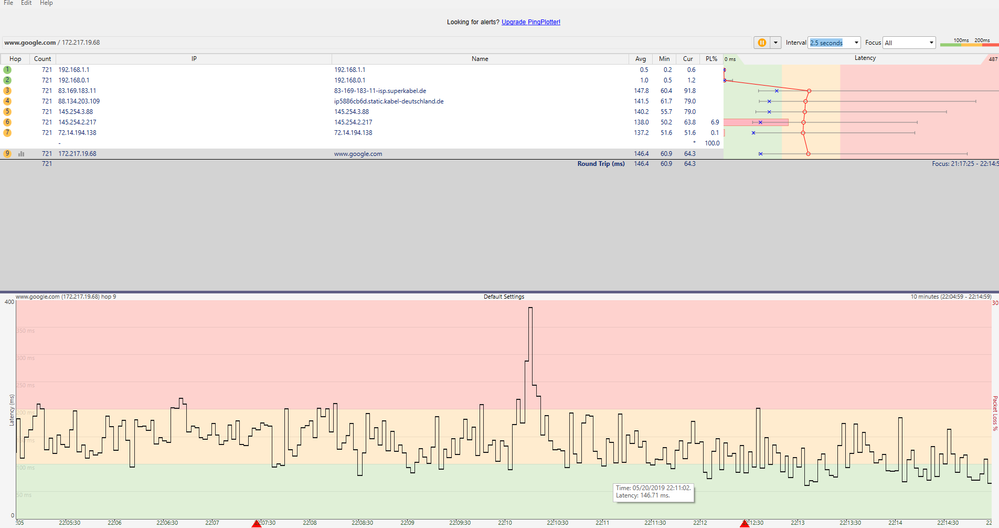
Task: Click the Latency graph column header
Action: point(865,59)
